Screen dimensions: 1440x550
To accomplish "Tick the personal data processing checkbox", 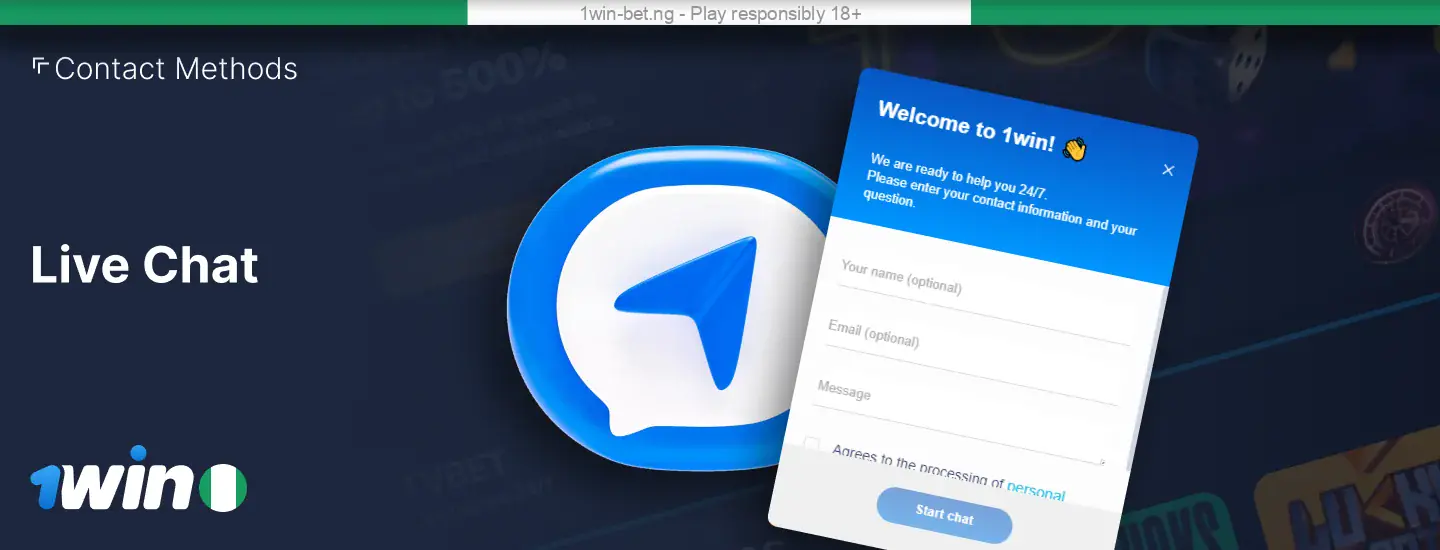I will click(812, 444).
